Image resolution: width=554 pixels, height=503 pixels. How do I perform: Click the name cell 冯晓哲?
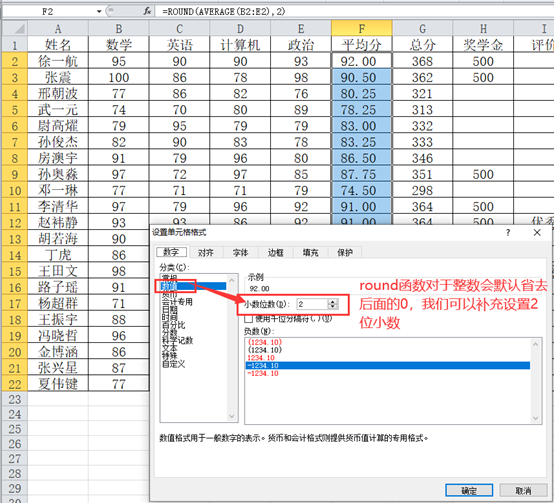(x=58, y=336)
